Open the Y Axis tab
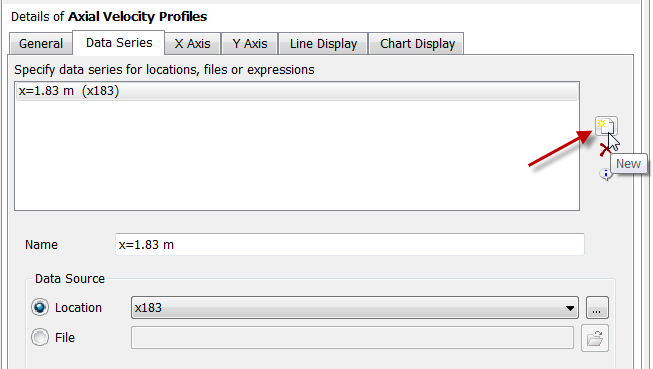653x369 pixels. (x=249, y=44)
